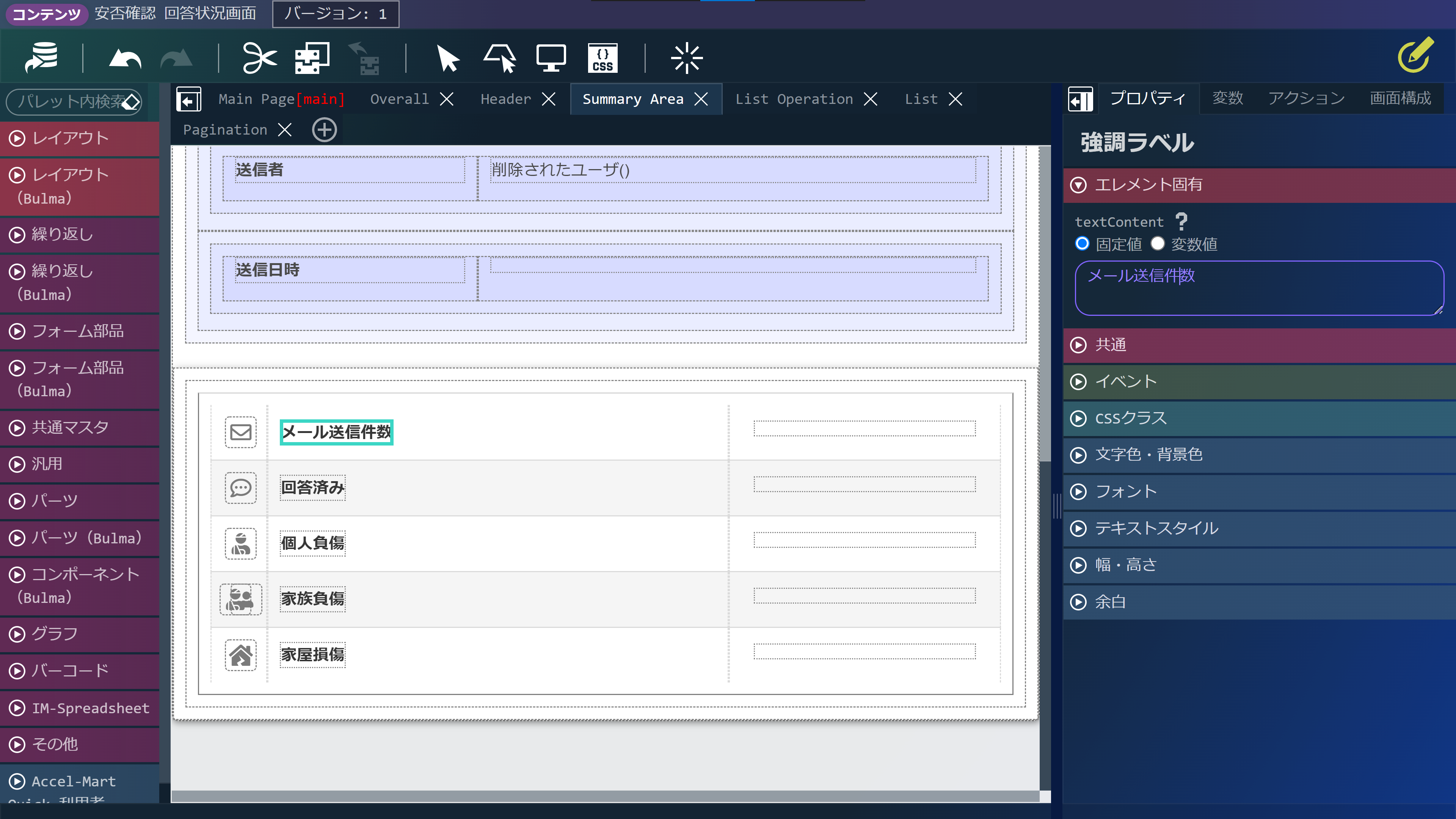
Task: Select the 変数値 radio button for textContent
Action: pyautogui.click(x=1159, y=244)
